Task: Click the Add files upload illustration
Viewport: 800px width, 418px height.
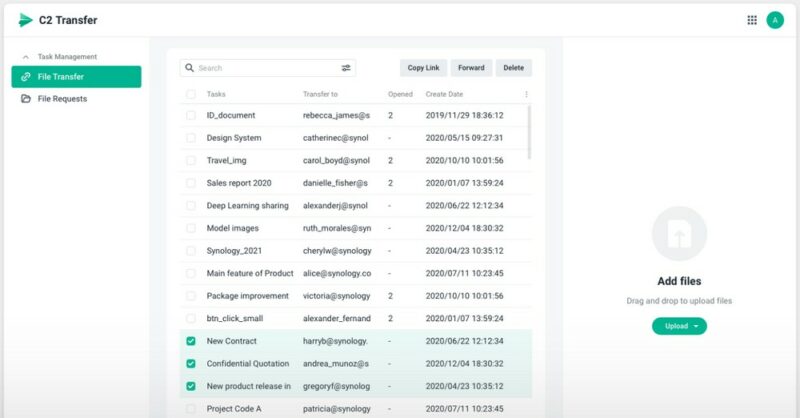Action: coord(679,233)
